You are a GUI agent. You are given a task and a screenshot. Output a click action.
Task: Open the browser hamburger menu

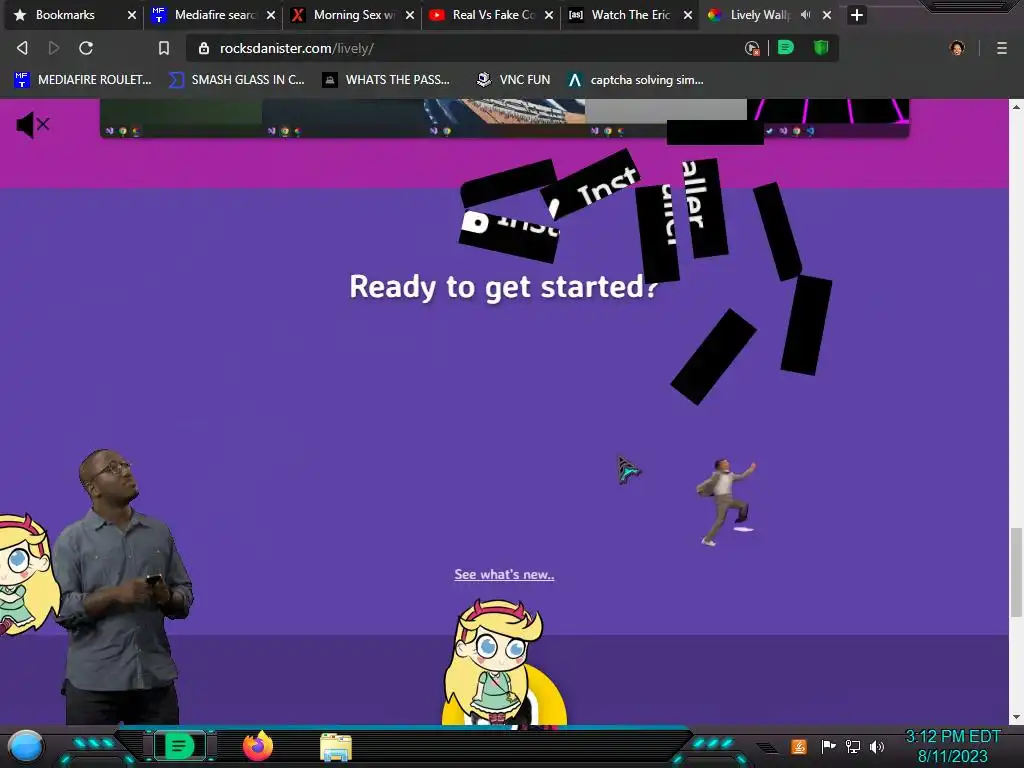tap(1002, 48)
